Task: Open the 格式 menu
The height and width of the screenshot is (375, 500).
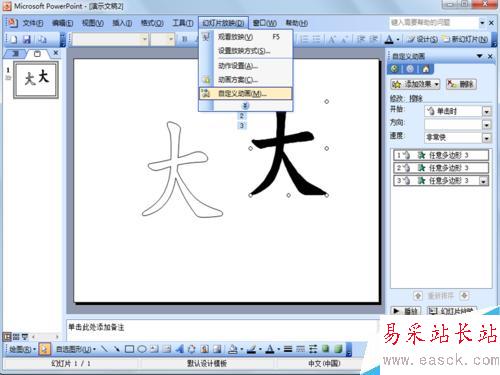Action: click(152, 23)
